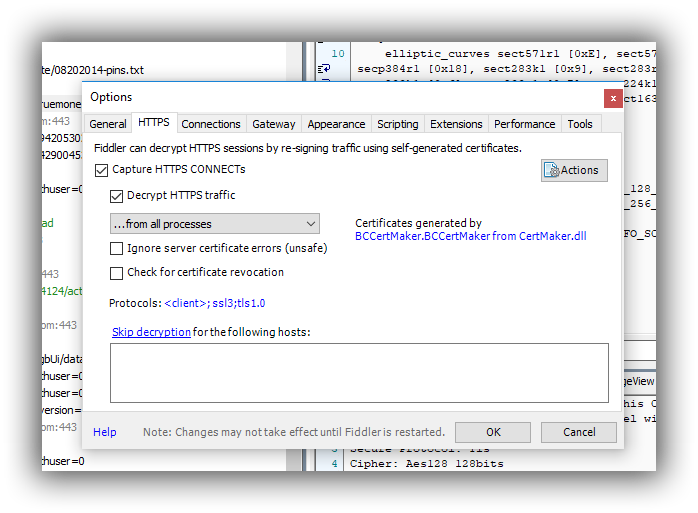Select 'Cipher: Aes128 128bits' line in background

click(426, 464)
